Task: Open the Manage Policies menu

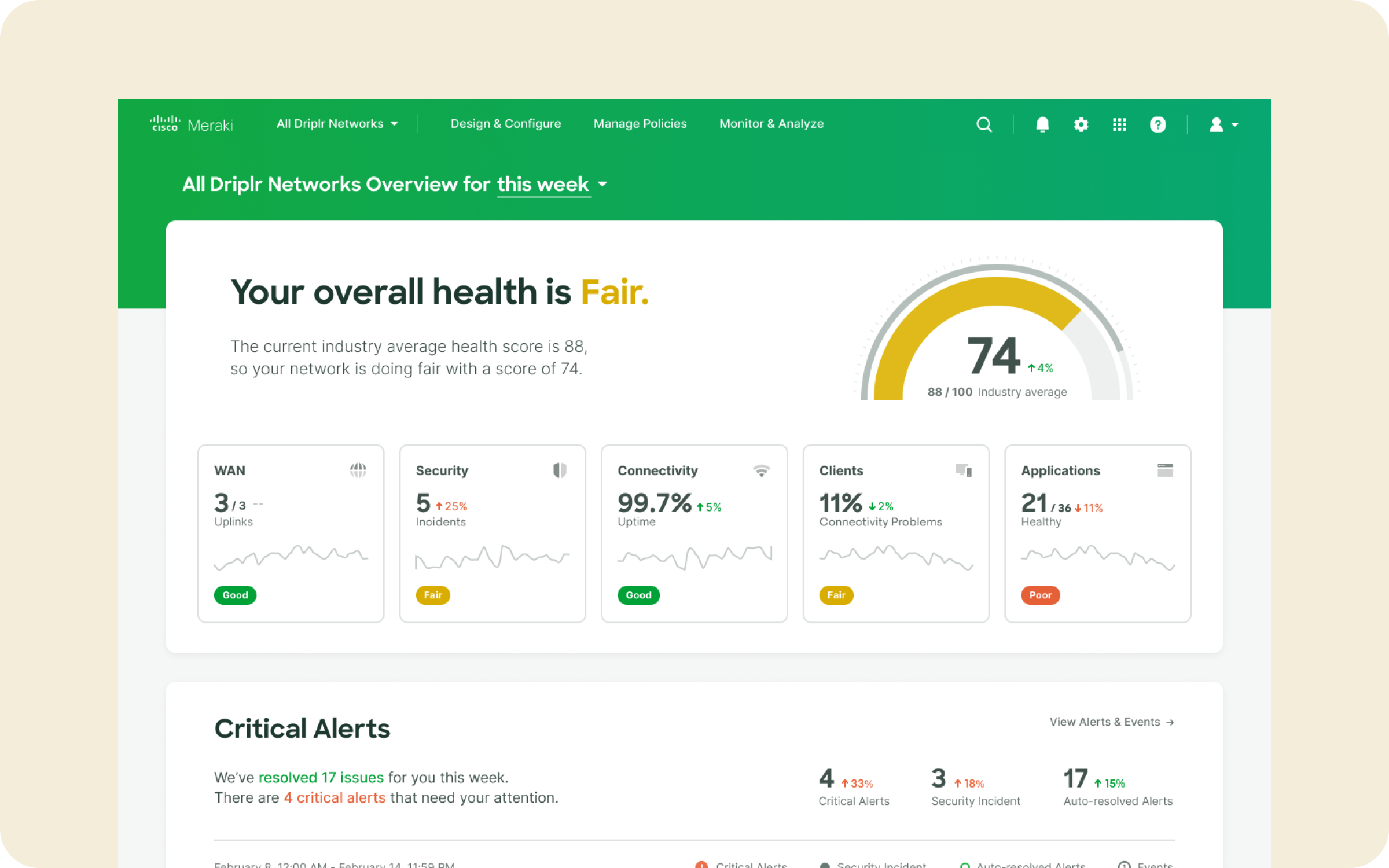Action: tap(640, 124)
